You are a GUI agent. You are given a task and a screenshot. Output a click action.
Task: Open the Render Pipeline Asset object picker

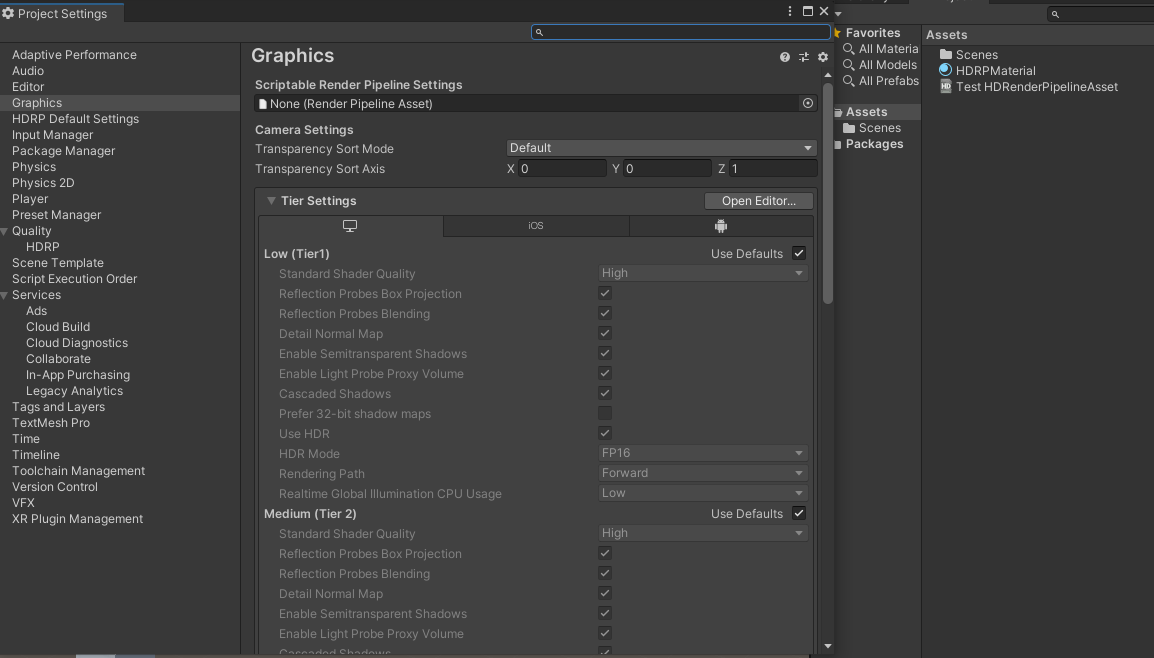coord(807,104)
